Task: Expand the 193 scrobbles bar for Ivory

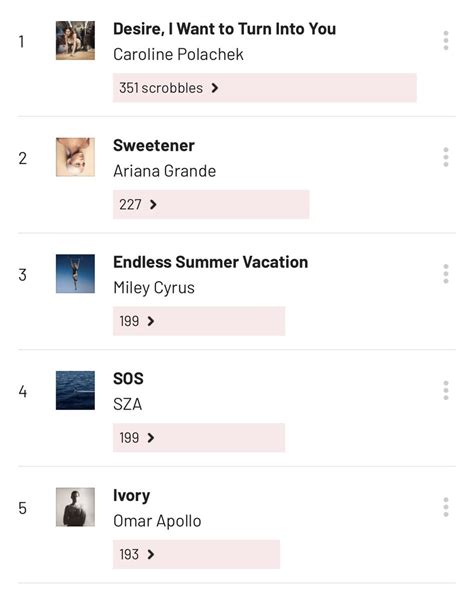Action: click(196, 554)
